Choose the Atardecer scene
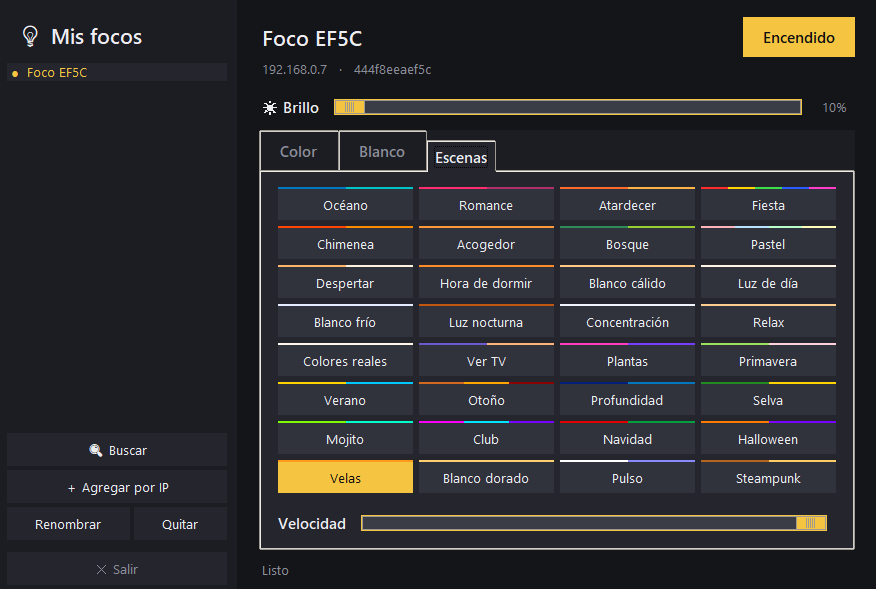876x589 pixels. click(x=627, y=204)
